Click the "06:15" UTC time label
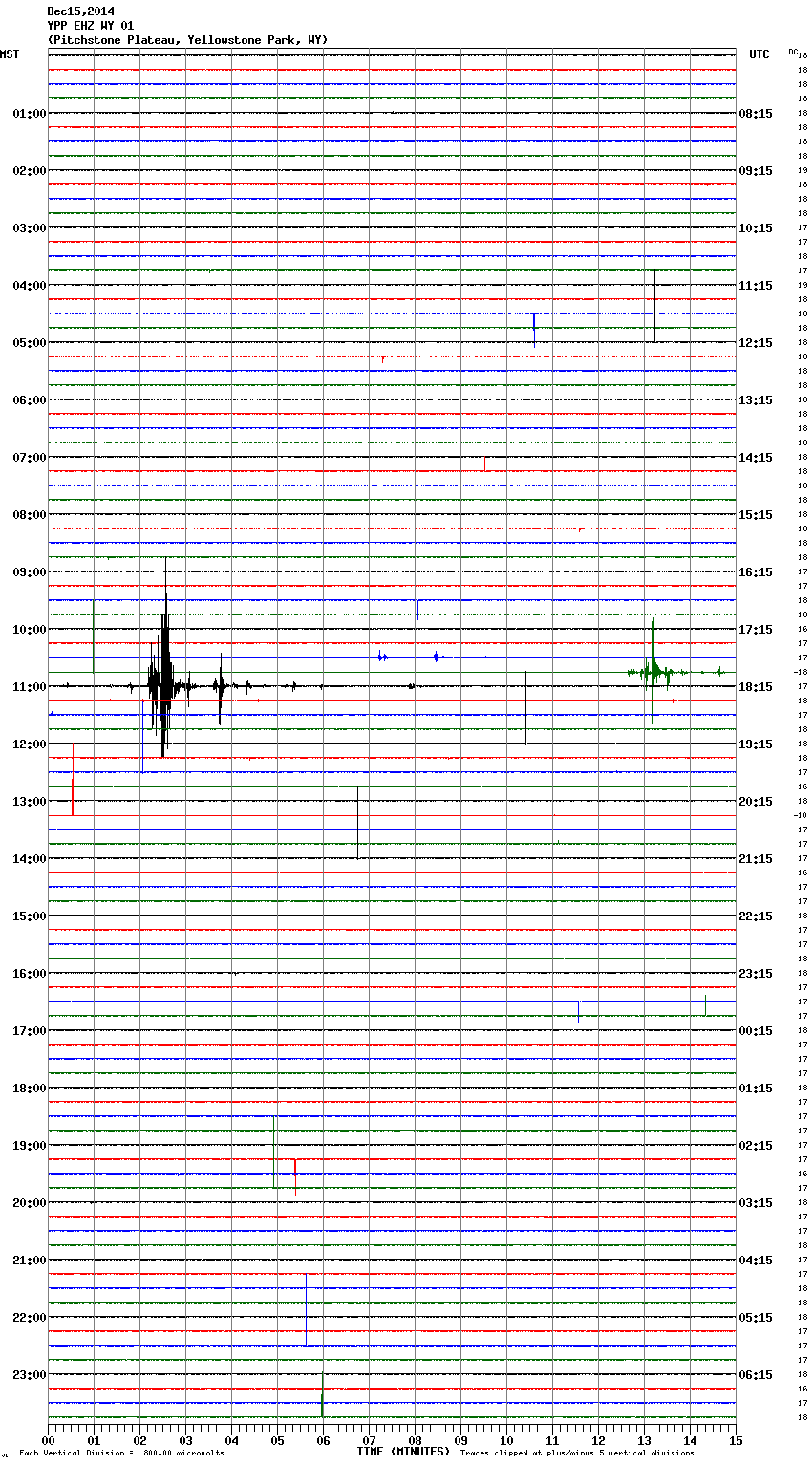The image size is (812, 1466). pos(756,1375)
